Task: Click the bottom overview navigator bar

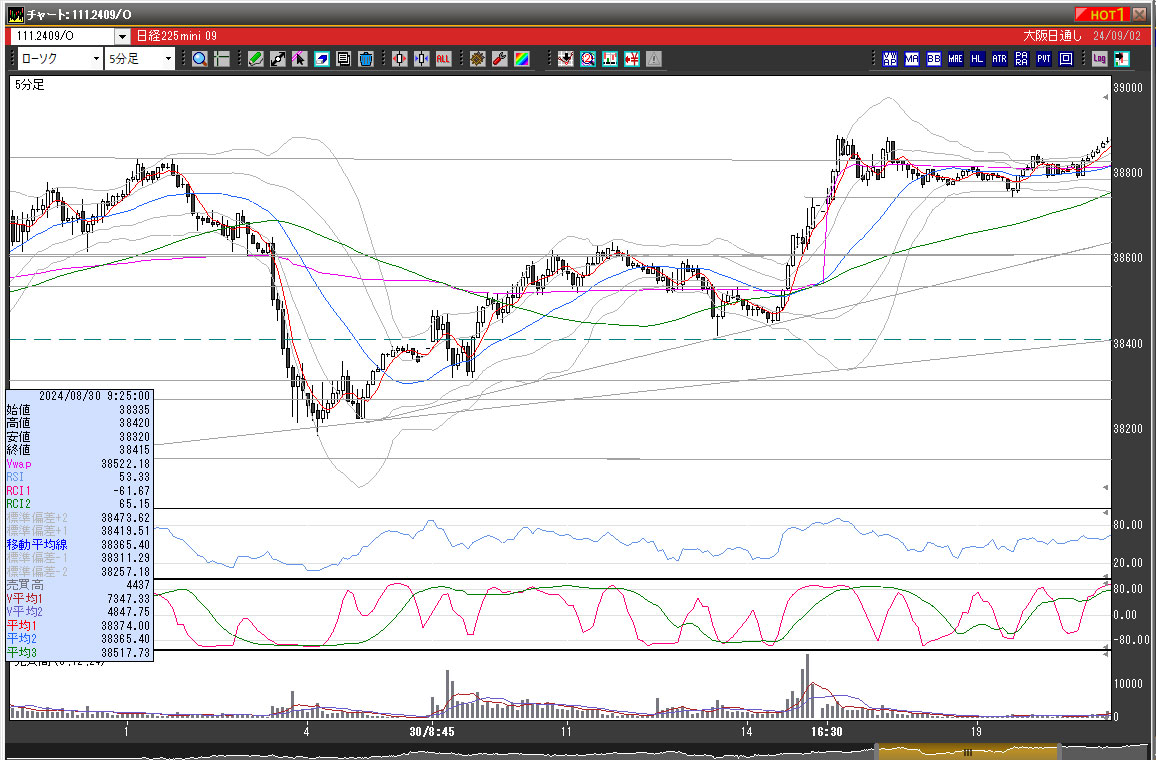Action: click(x=578, y=752)
